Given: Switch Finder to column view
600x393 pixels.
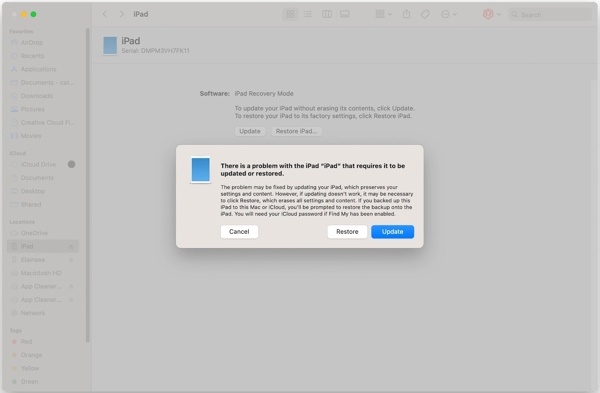Looking at the screenshot, I should point(327,14).
